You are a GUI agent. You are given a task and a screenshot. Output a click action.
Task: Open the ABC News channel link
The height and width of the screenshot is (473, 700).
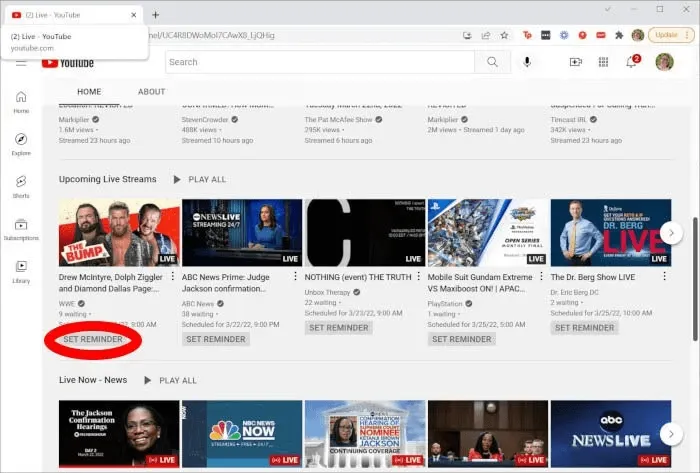(x=198, y=303)
